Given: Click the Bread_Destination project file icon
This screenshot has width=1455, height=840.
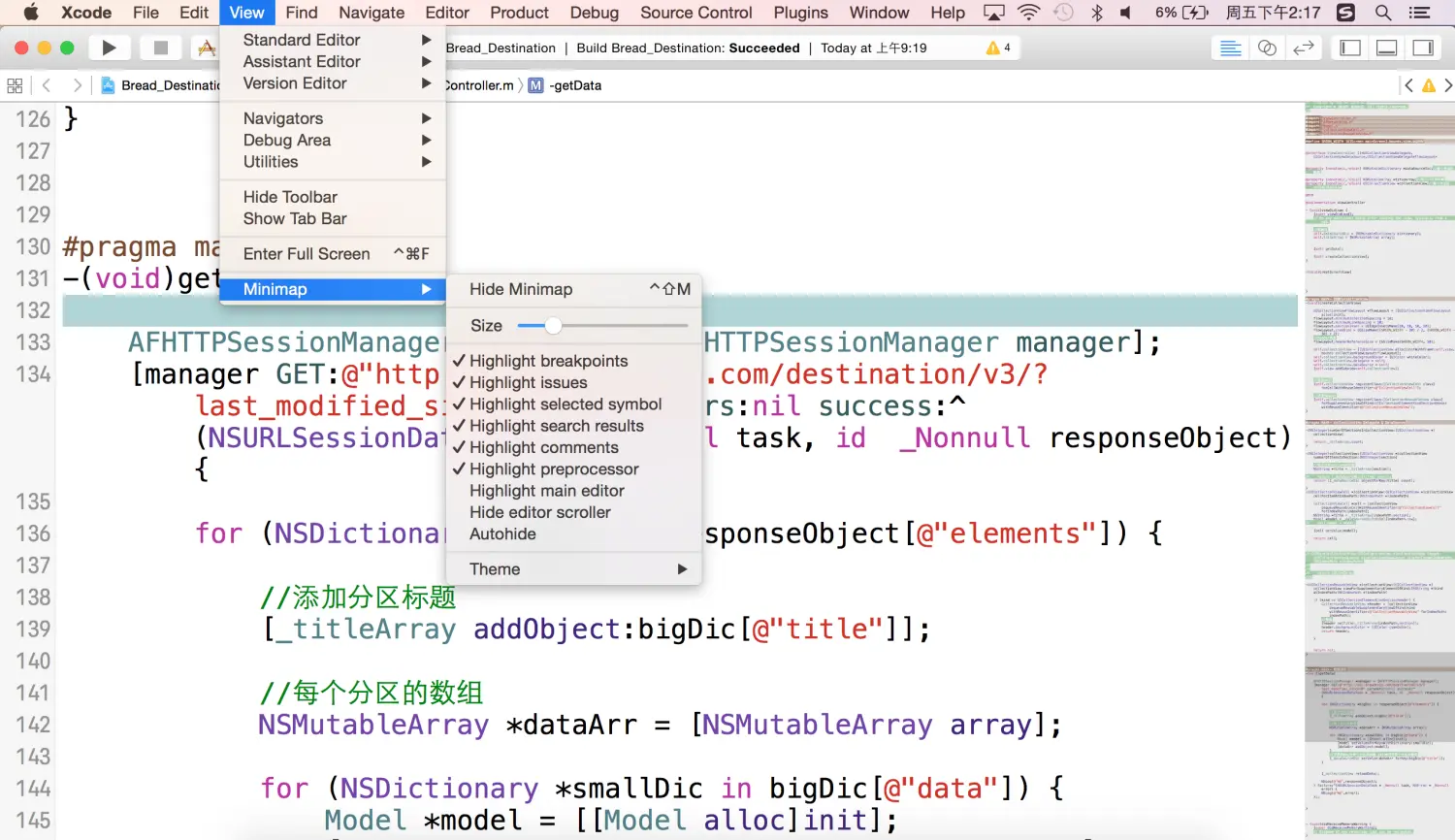Looking at the screenshot, I should (x=108, y=85).
